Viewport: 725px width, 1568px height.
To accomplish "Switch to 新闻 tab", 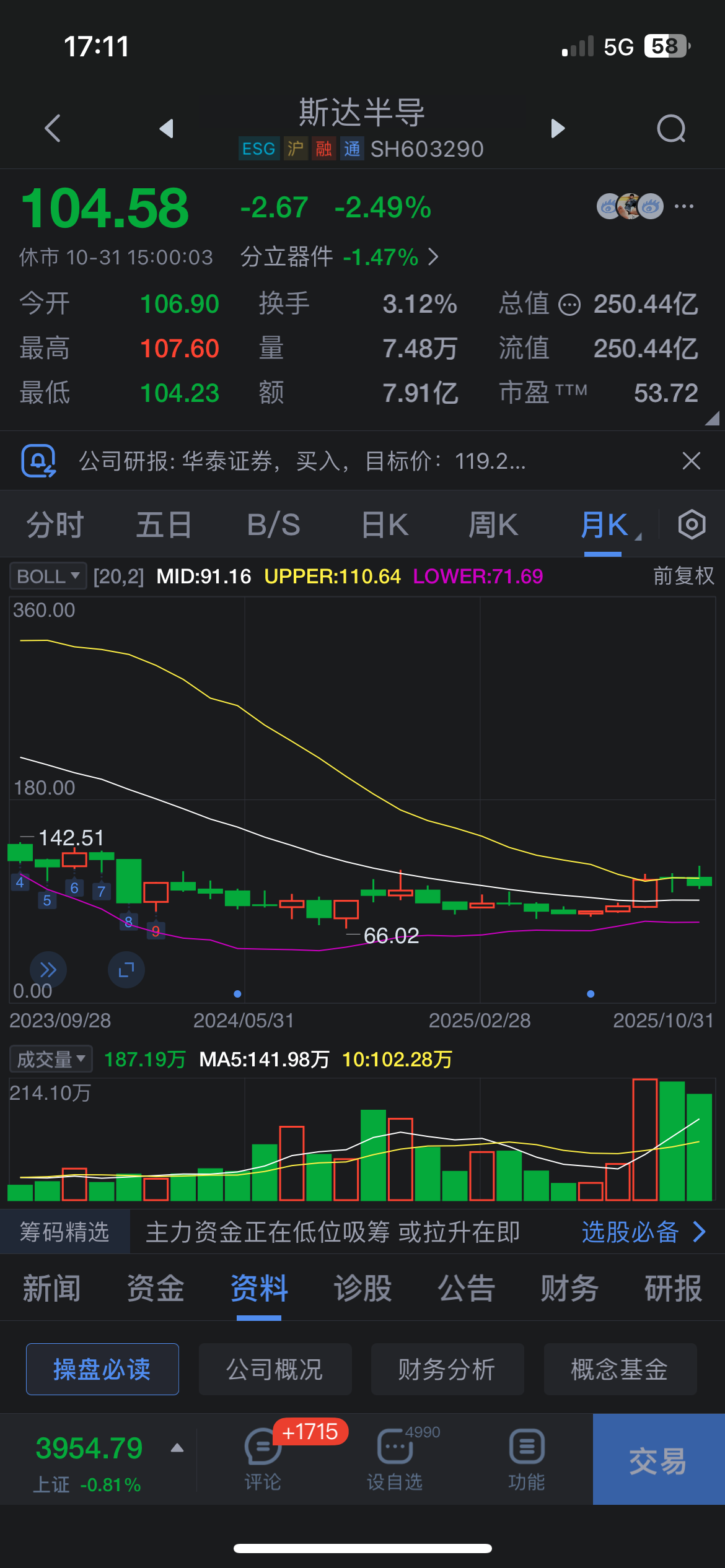I will 51,1289.
